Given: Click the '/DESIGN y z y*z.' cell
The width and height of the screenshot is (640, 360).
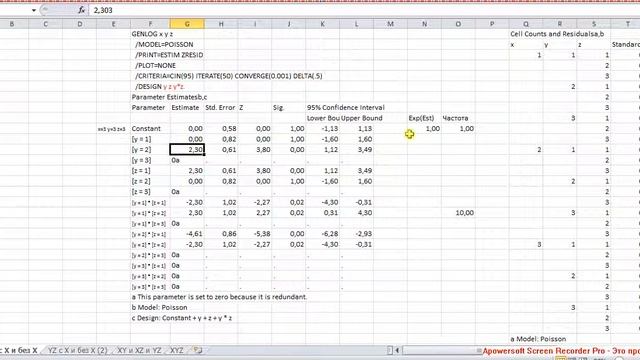Looking at the screenshot, I should click(x=160, y=87).
